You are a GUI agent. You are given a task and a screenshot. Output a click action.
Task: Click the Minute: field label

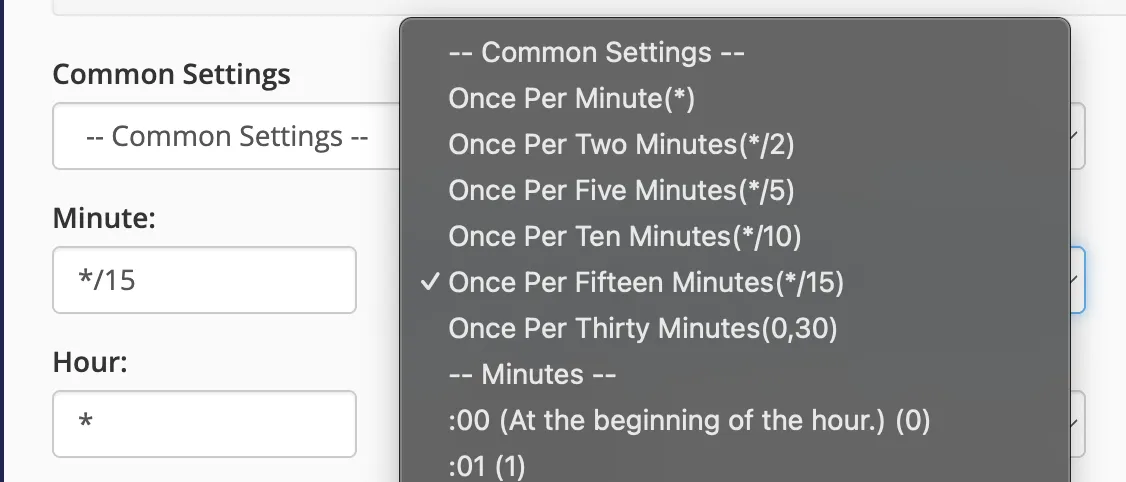pyautogui.click(x=103, y=218)
